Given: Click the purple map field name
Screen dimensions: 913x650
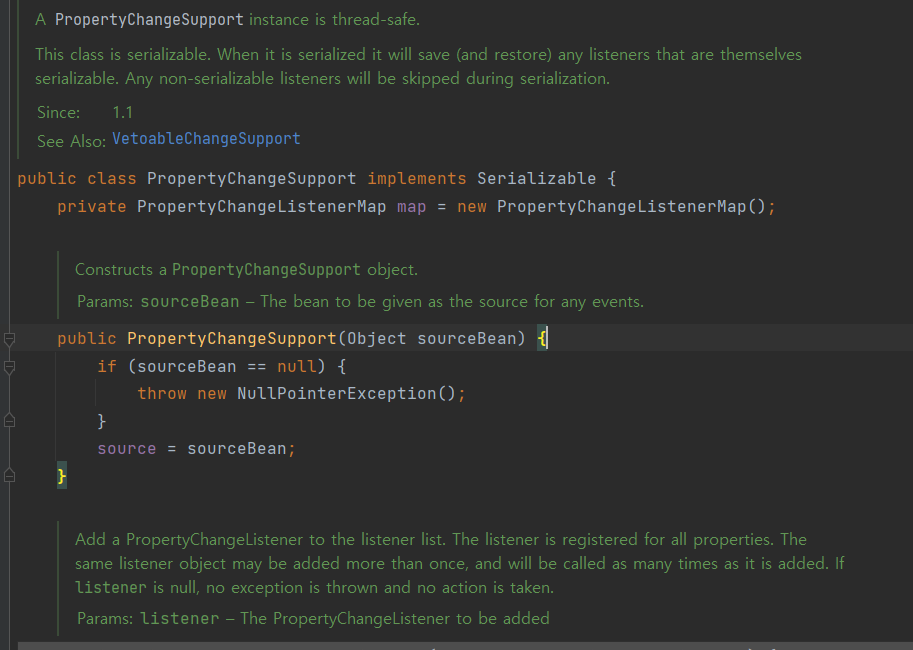Looking at the screenshot, I should pyautogui.click(x=412, y=207).
